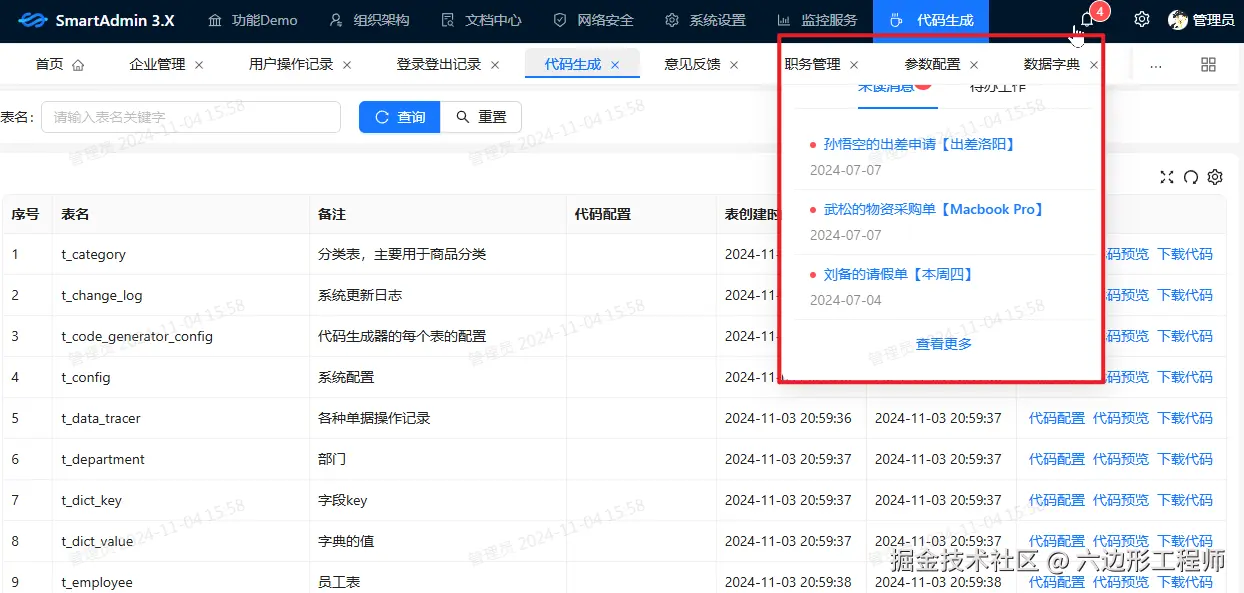Click 代码配置 for t_data_tracer row
The height and width of the screenshot is (593, 1244).
pyautogui.click(x=1057, y=418)
